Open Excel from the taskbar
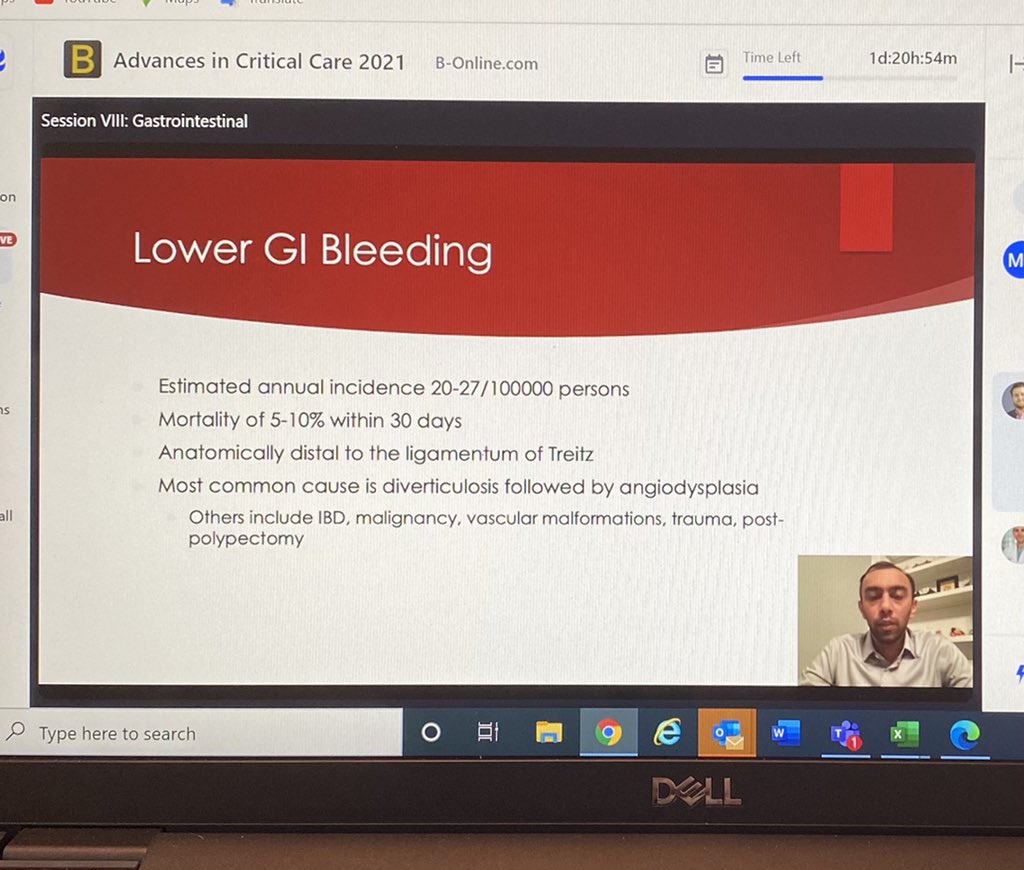 (904, 733)
